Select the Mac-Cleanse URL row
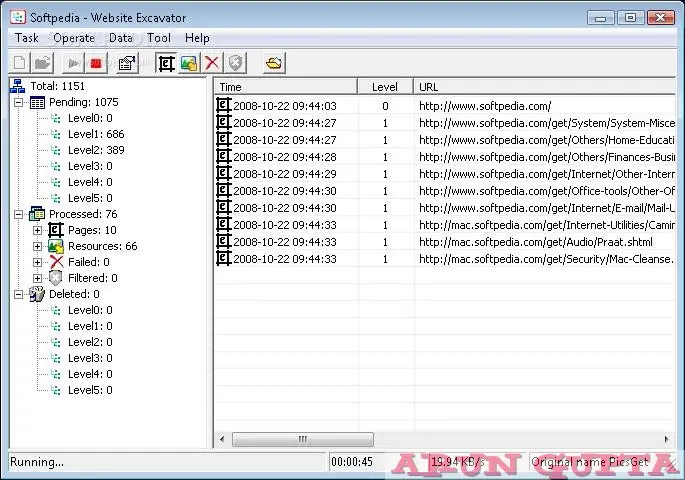This screenshot has width=685, height=480. tap(547, 259)
